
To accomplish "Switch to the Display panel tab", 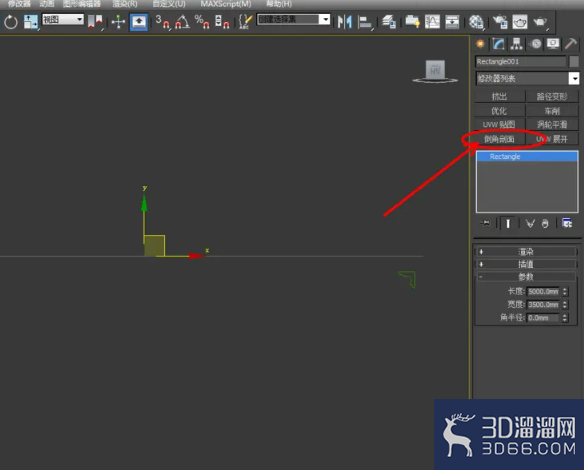I will [x=553, y=44].
